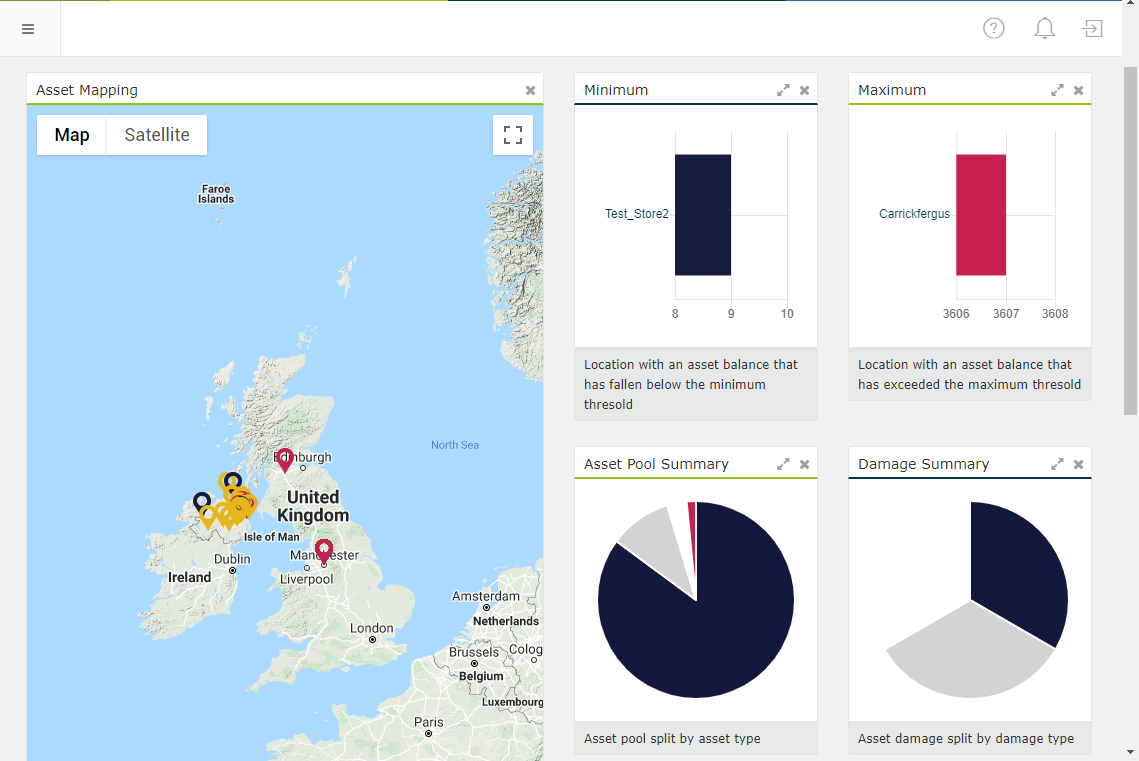Expand the Asset Pool Summary panel
This screenshot has height=761, width=1139.
coord(783,463)
